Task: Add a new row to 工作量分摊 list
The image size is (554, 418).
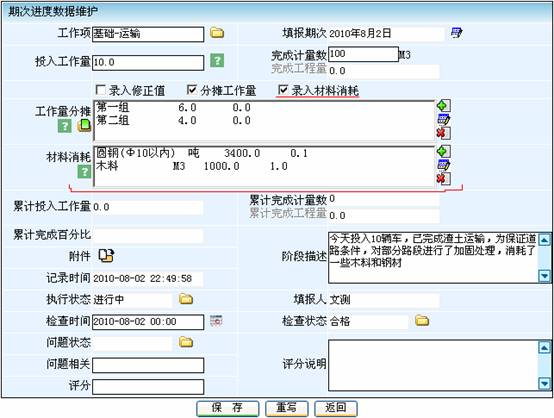Action: (x=443, y=105)
